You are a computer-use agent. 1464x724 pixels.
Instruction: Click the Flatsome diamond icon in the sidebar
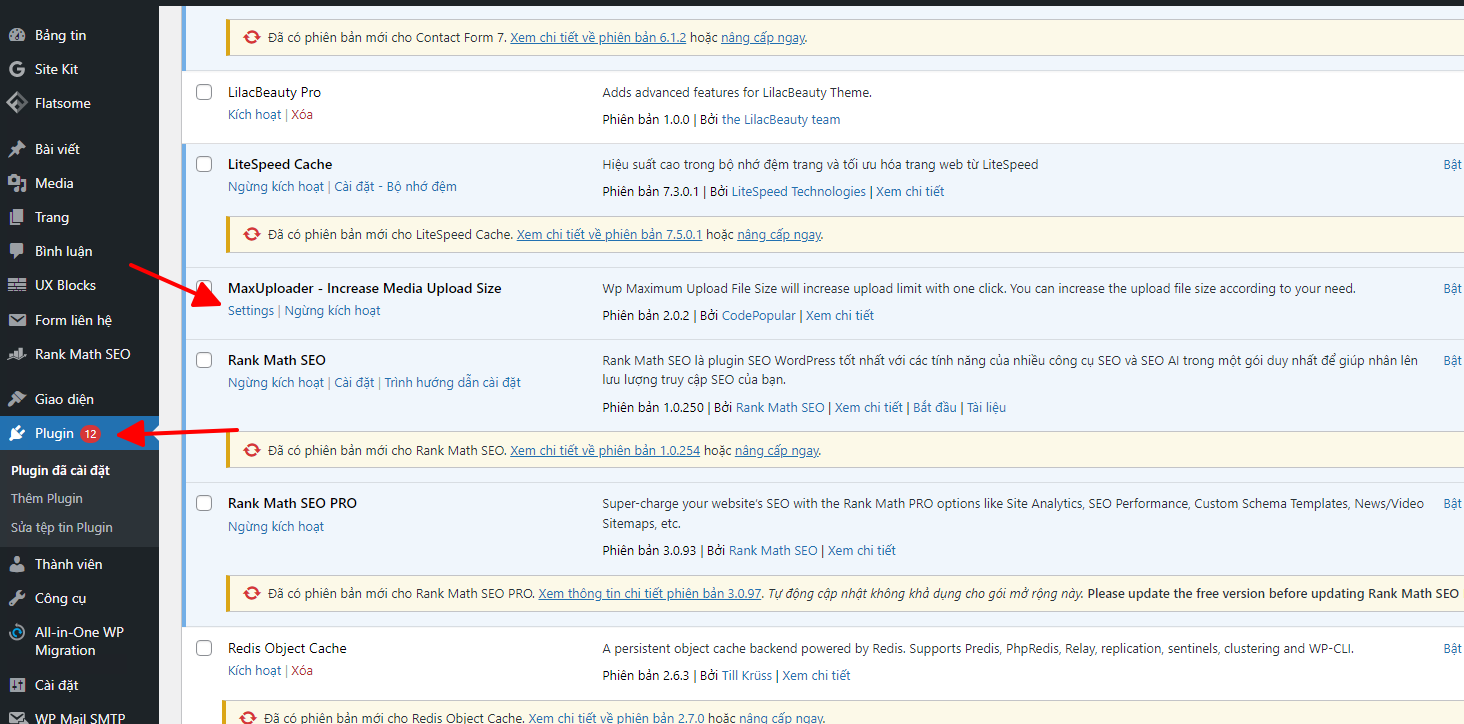click(x=17, y=103)
